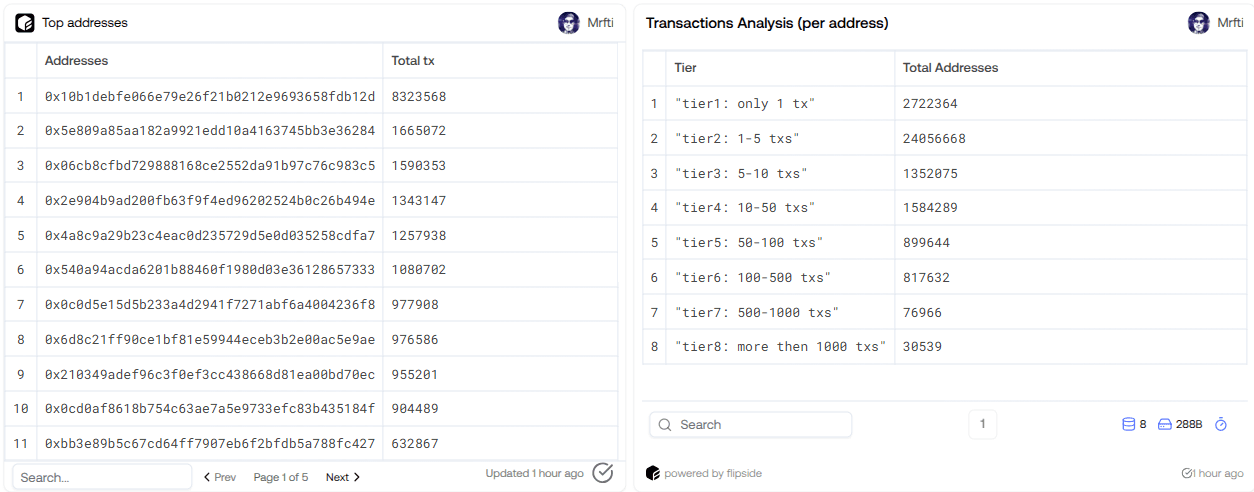Click the query timer stopwatch icon
The image size is (1254, 492).
click(x=1221, y=425)
